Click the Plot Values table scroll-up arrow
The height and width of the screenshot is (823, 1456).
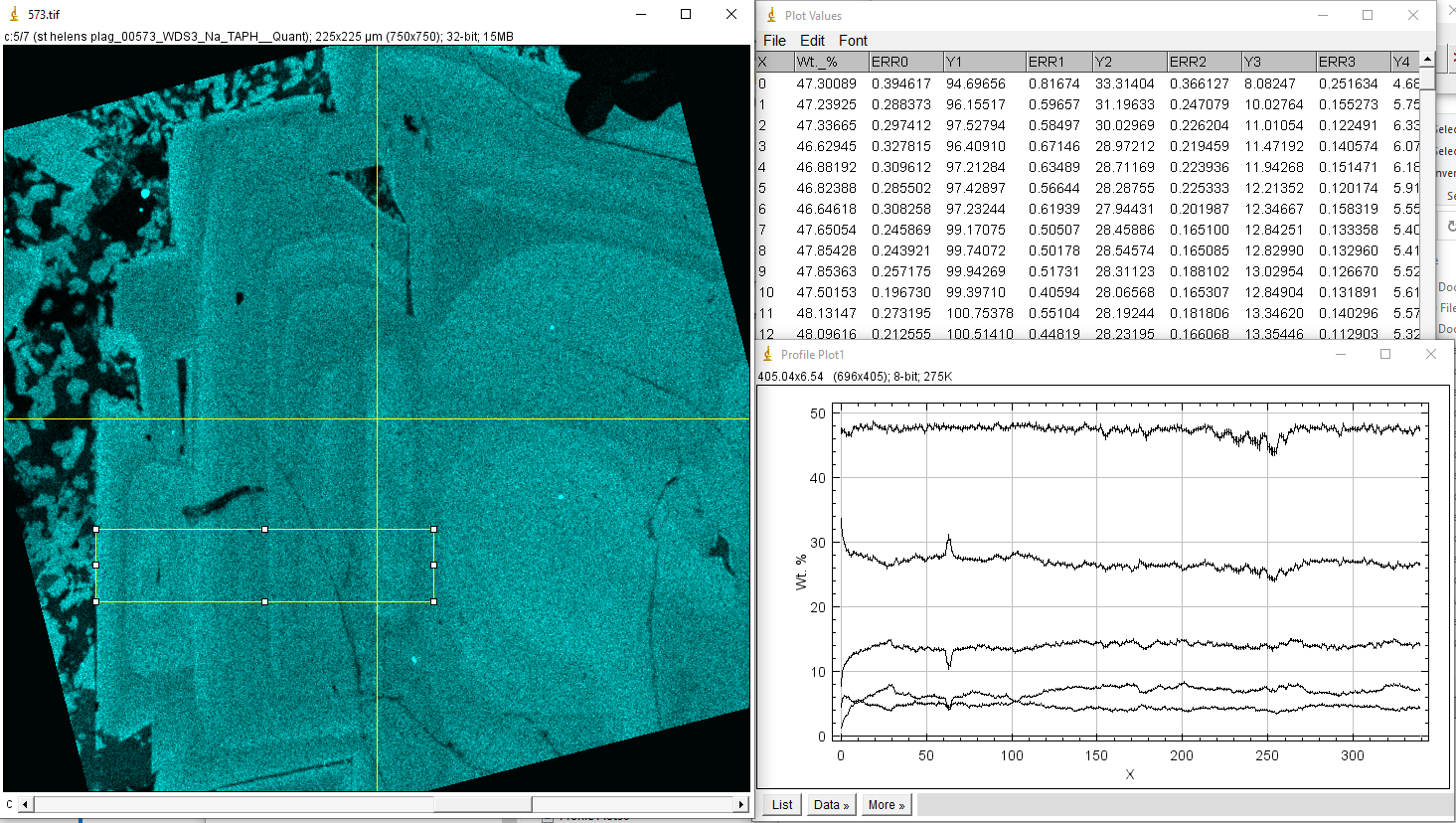pyautogui.click(x=1427, y=61)
